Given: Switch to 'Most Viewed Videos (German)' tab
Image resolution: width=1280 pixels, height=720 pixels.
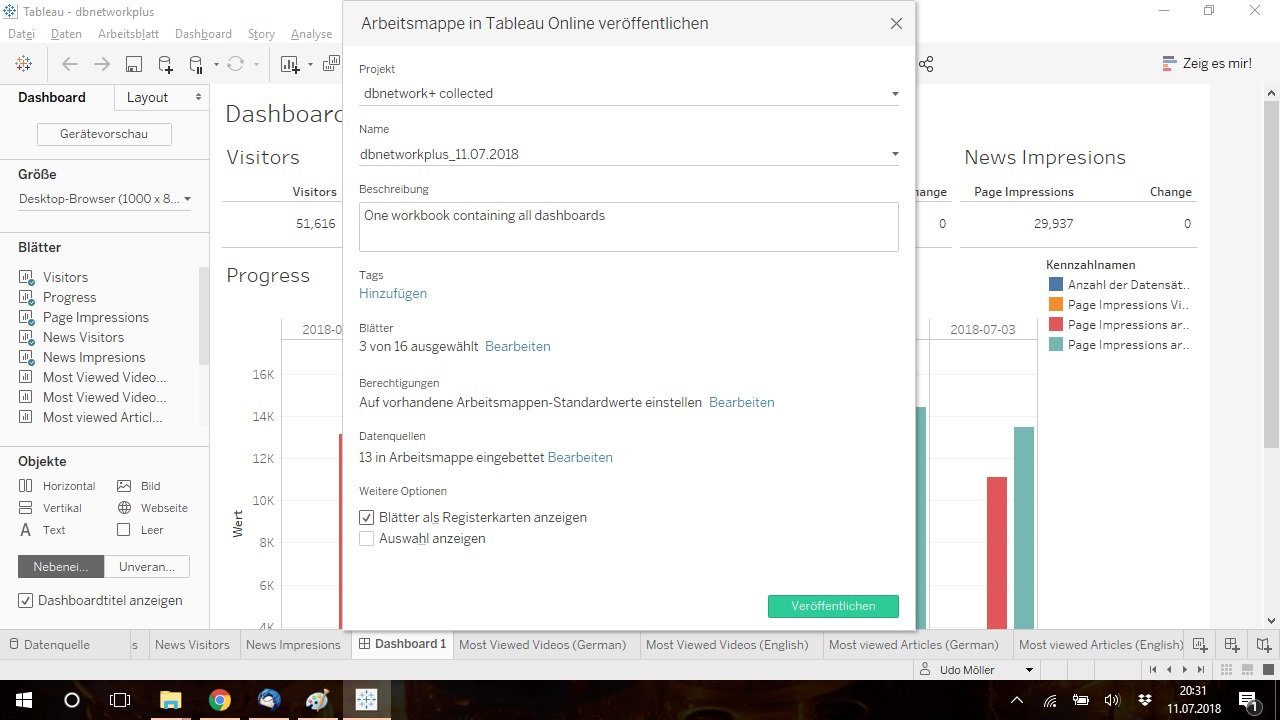Looking at the screenshot, I should (542, 645).
